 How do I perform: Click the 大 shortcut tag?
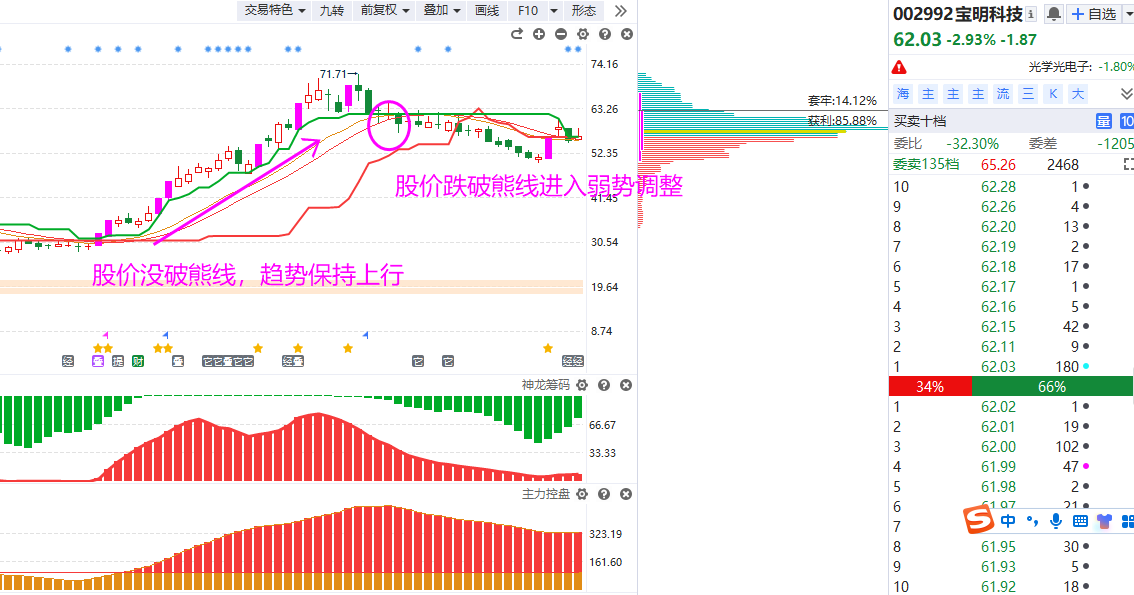pos(1078,94)
